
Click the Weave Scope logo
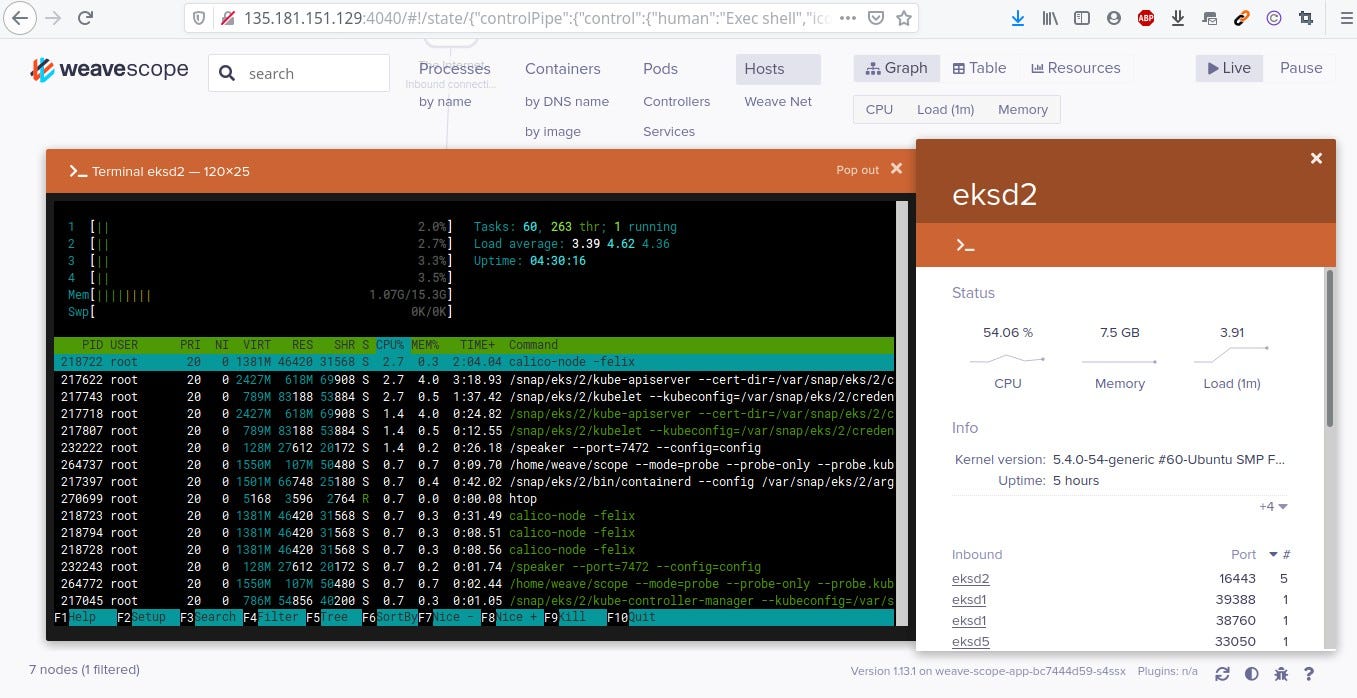click(x=109, y=70)
